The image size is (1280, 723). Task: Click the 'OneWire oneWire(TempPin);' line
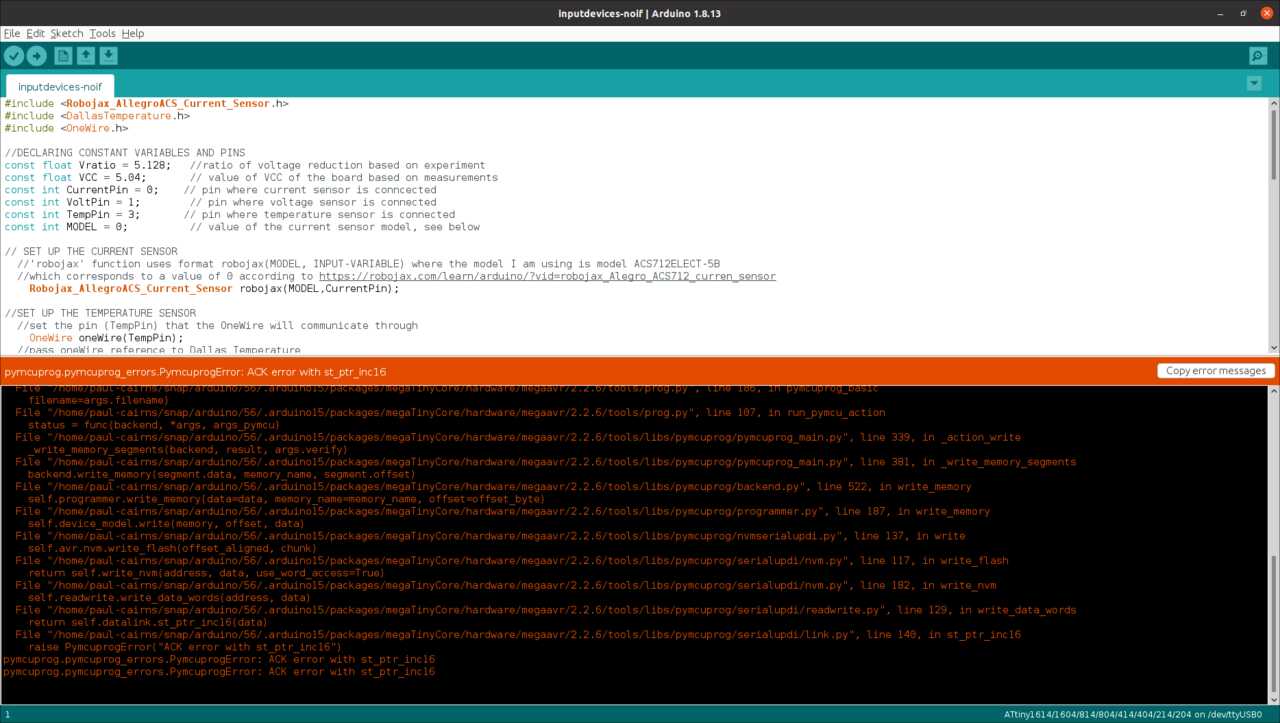(107, 338)
